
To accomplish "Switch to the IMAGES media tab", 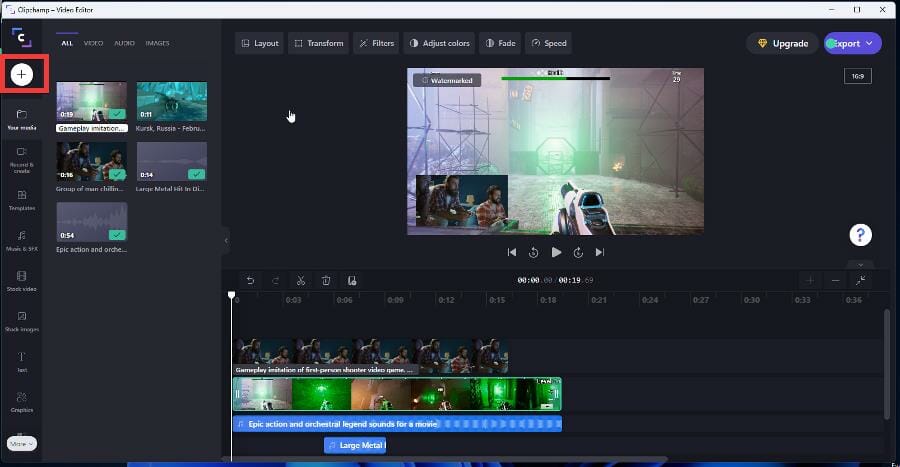I will coord(157,43).
